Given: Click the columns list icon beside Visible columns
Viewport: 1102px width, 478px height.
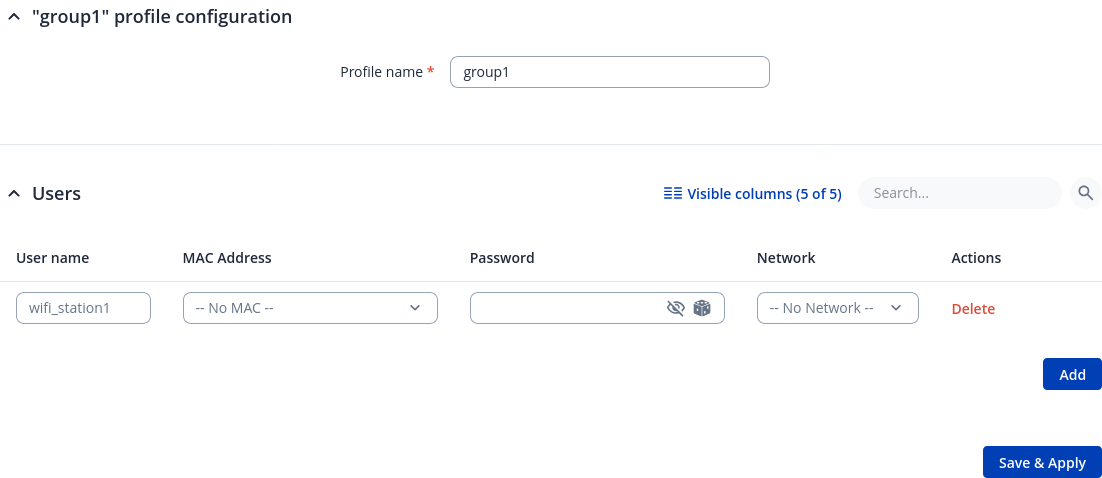Looking at the screenshot, I should click(x=673, y=194).
